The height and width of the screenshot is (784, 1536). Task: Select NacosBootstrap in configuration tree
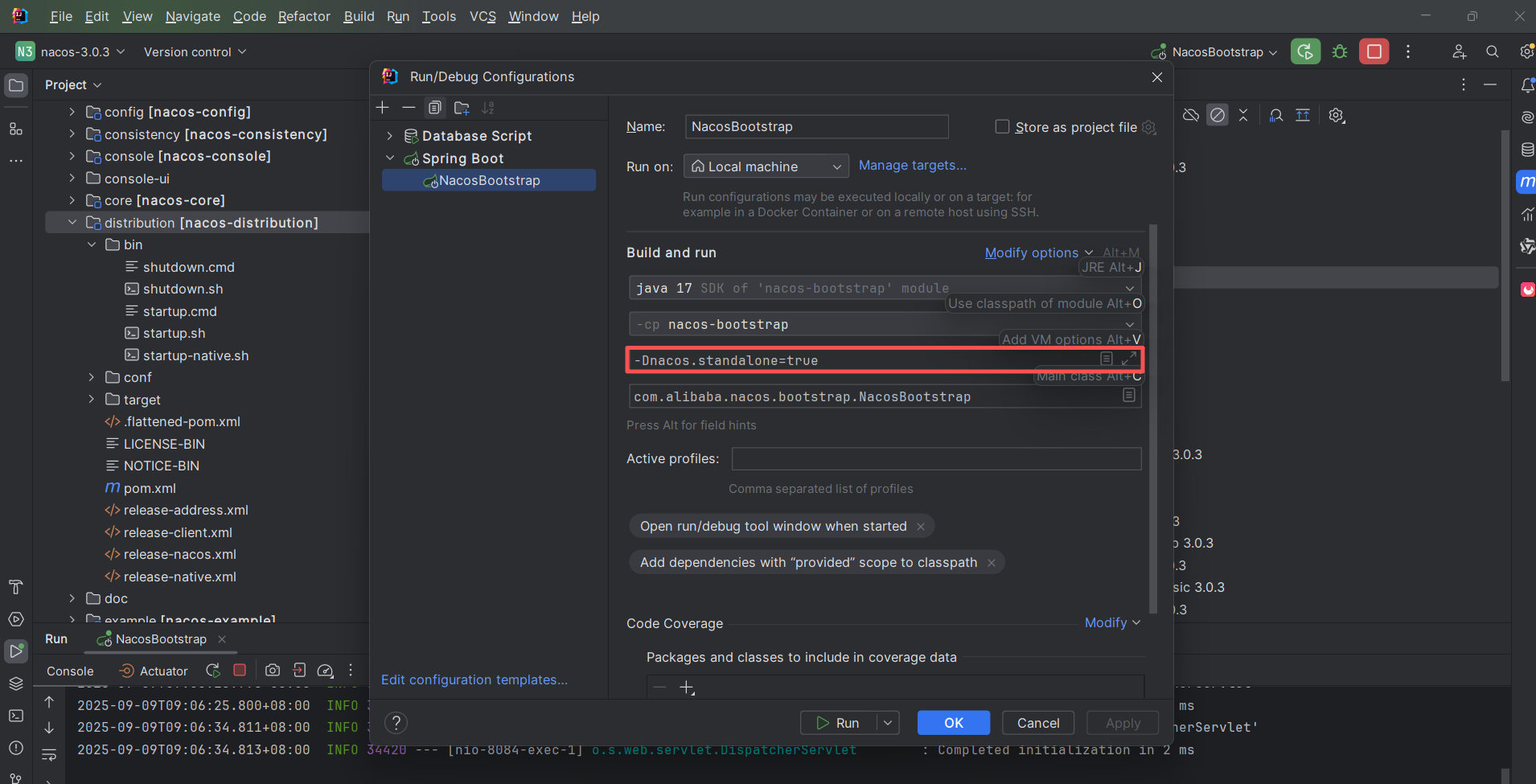pos(489,180)
